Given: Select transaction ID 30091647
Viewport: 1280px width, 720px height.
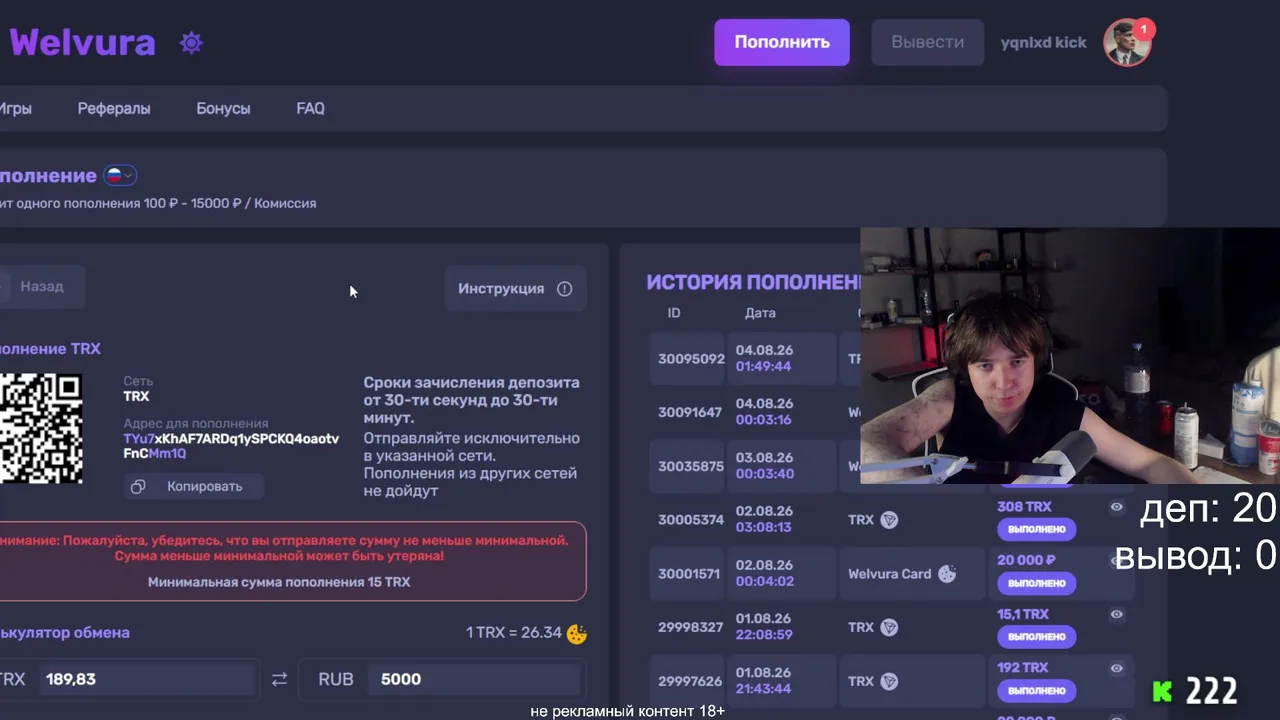Looking at the screenshot, I should (x=690, y=412).
